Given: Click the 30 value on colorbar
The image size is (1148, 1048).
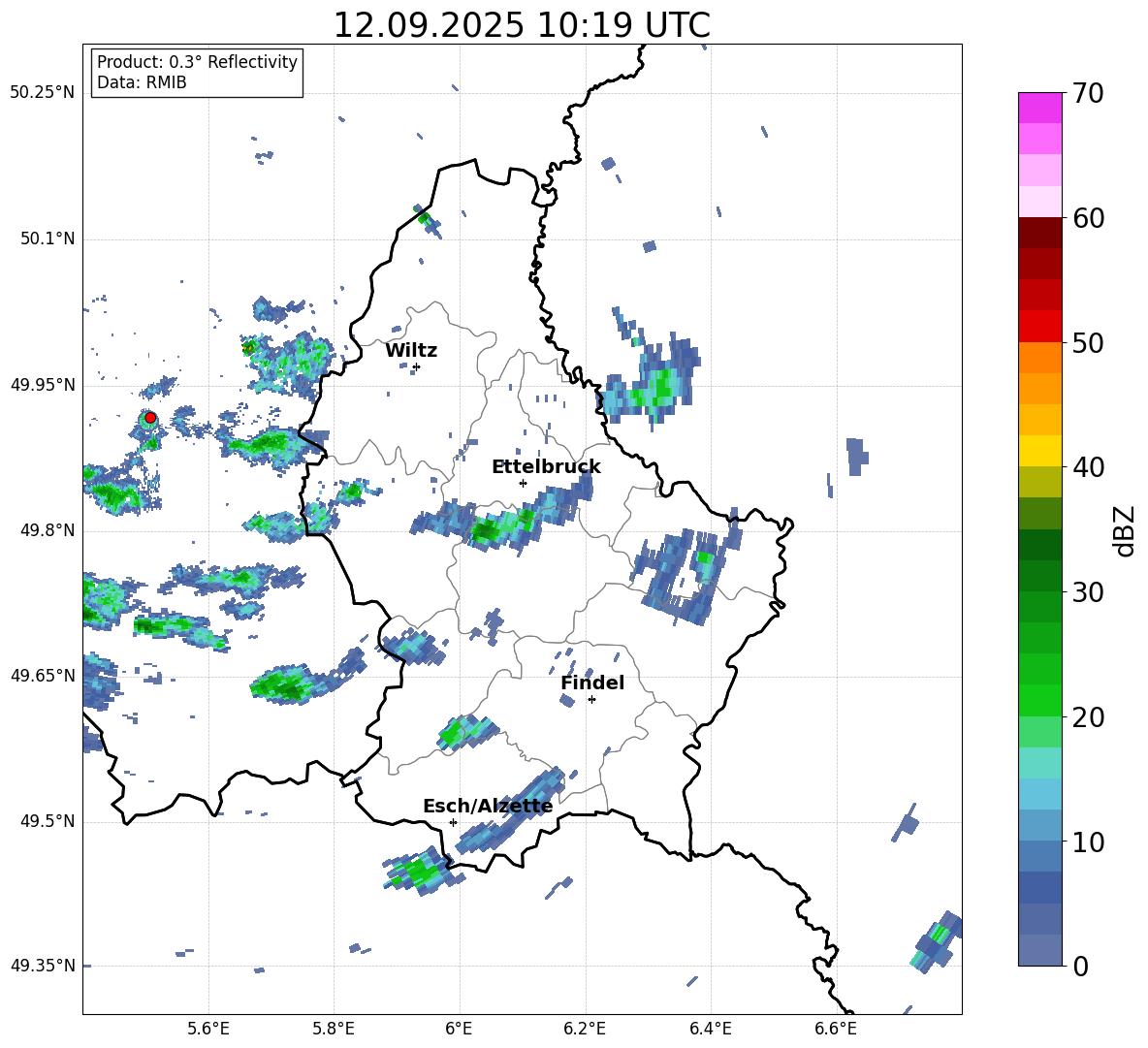Looking at the screenshot, I should tap(1088, 592).
